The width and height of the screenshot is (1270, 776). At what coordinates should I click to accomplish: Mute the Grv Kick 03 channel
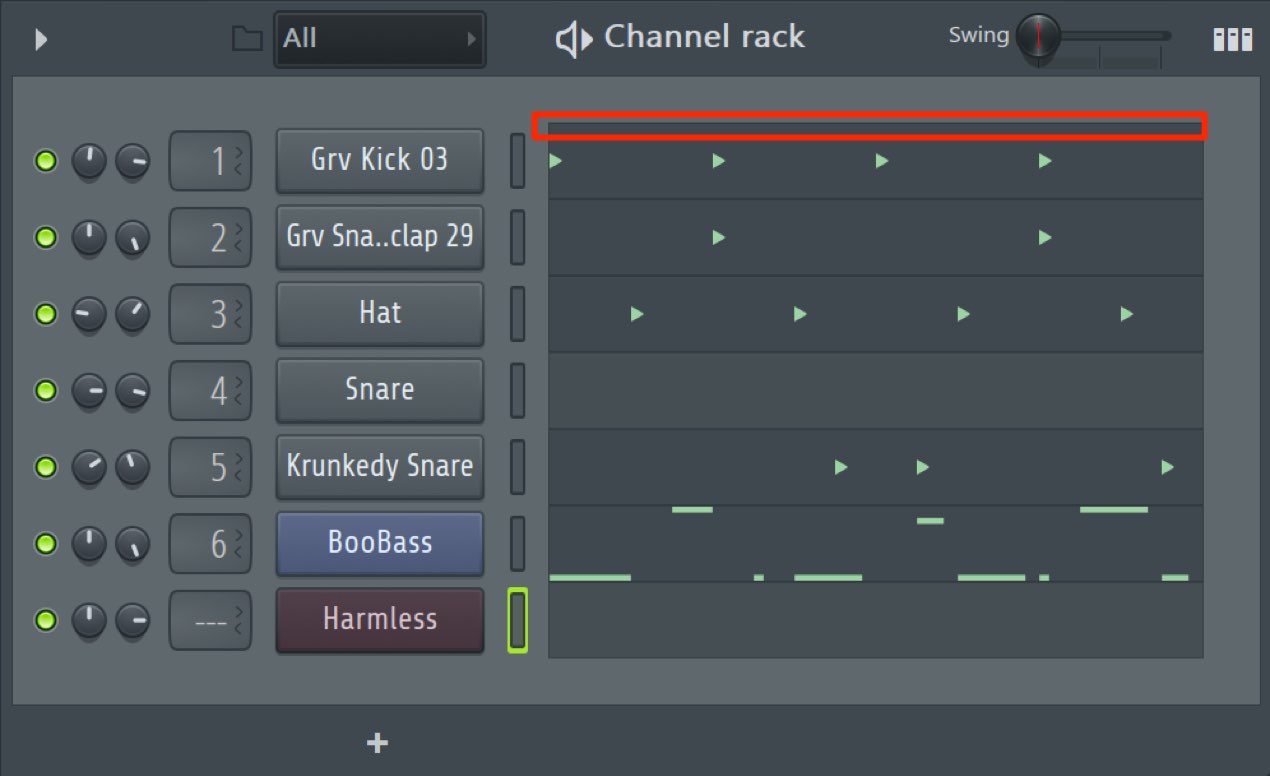coord(46,161)
